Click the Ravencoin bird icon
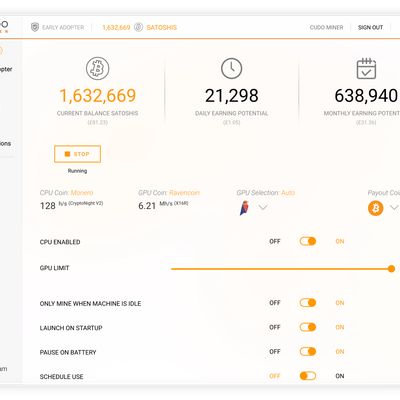This screenshot has height=400, width=400. [244, 208]
